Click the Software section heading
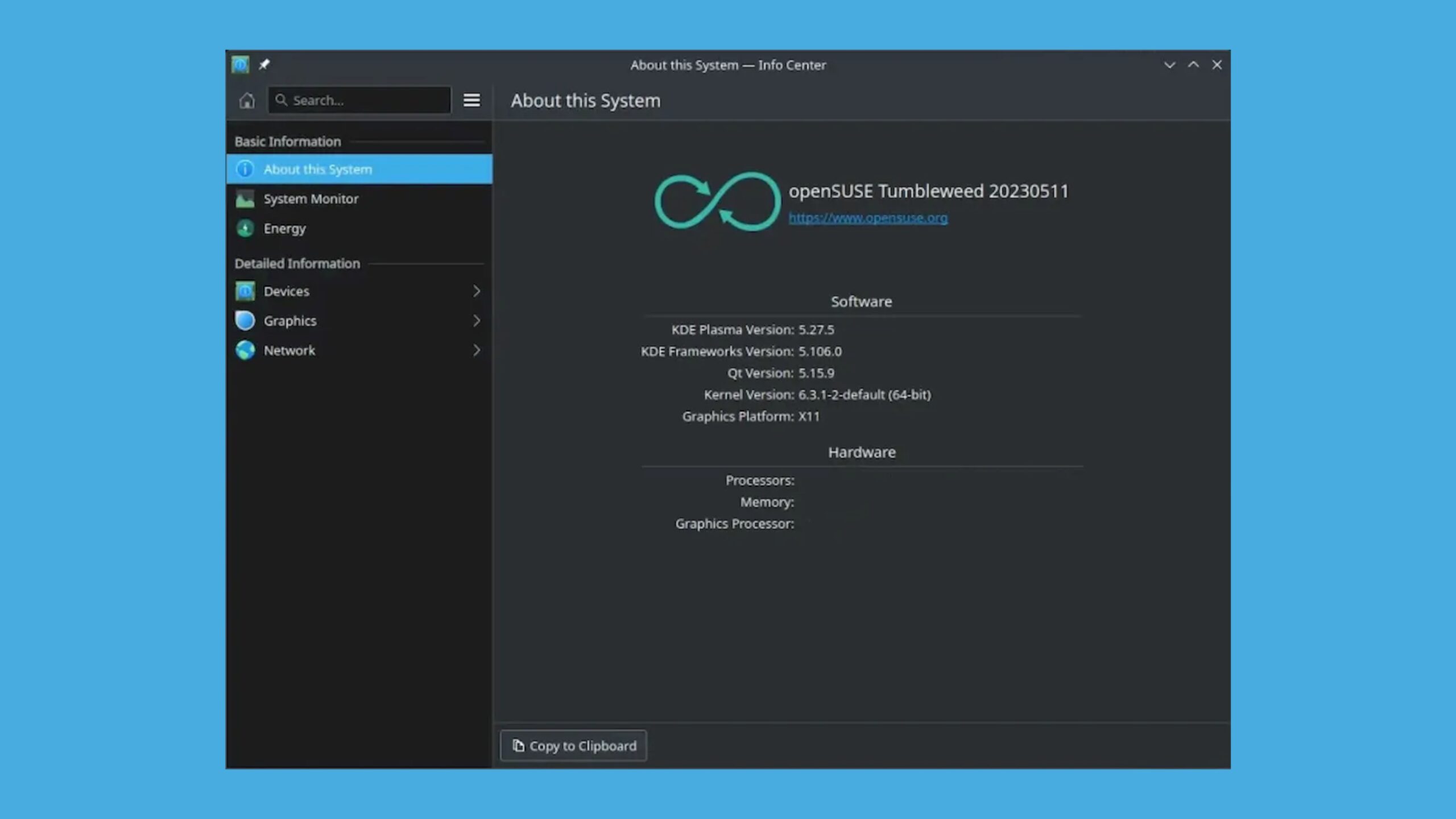This screenshot has height=819, width=1456. (x=862, y=301)
